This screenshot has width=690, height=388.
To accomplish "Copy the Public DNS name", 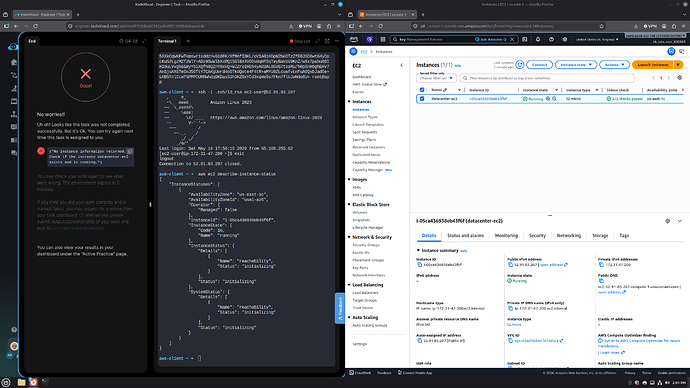I will (x=601, y=281).
